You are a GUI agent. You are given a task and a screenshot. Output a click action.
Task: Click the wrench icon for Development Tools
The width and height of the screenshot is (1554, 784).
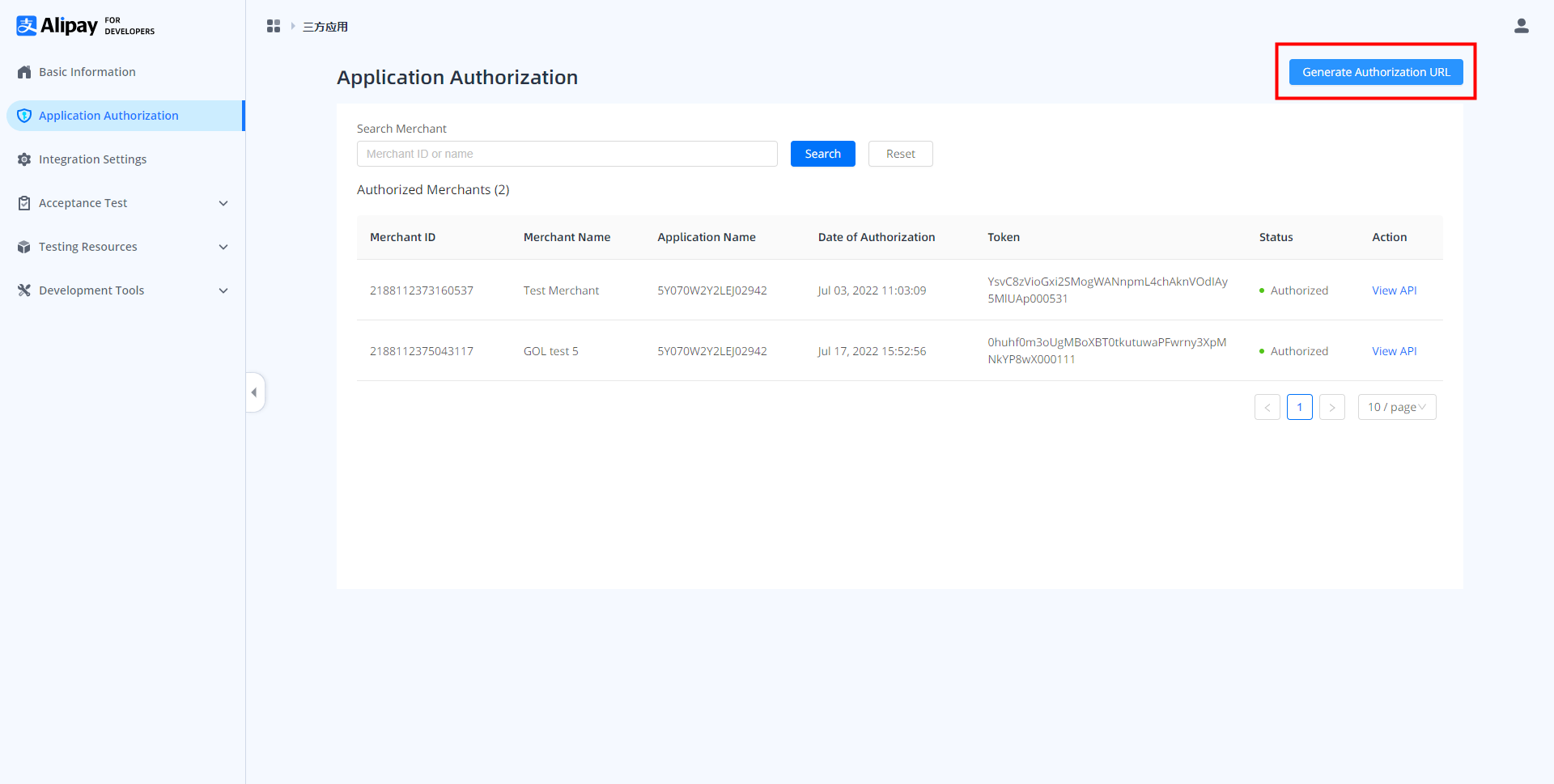click(24, 290)
